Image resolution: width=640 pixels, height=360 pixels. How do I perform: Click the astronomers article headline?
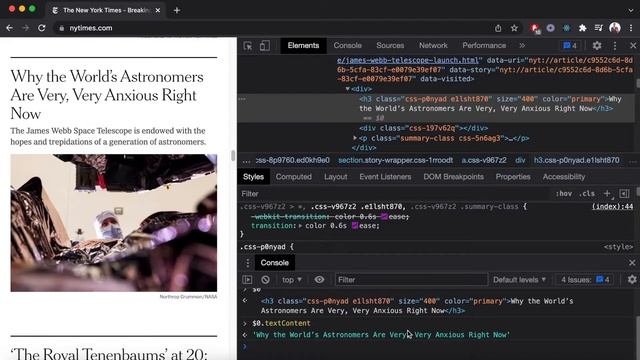(107, 95)
